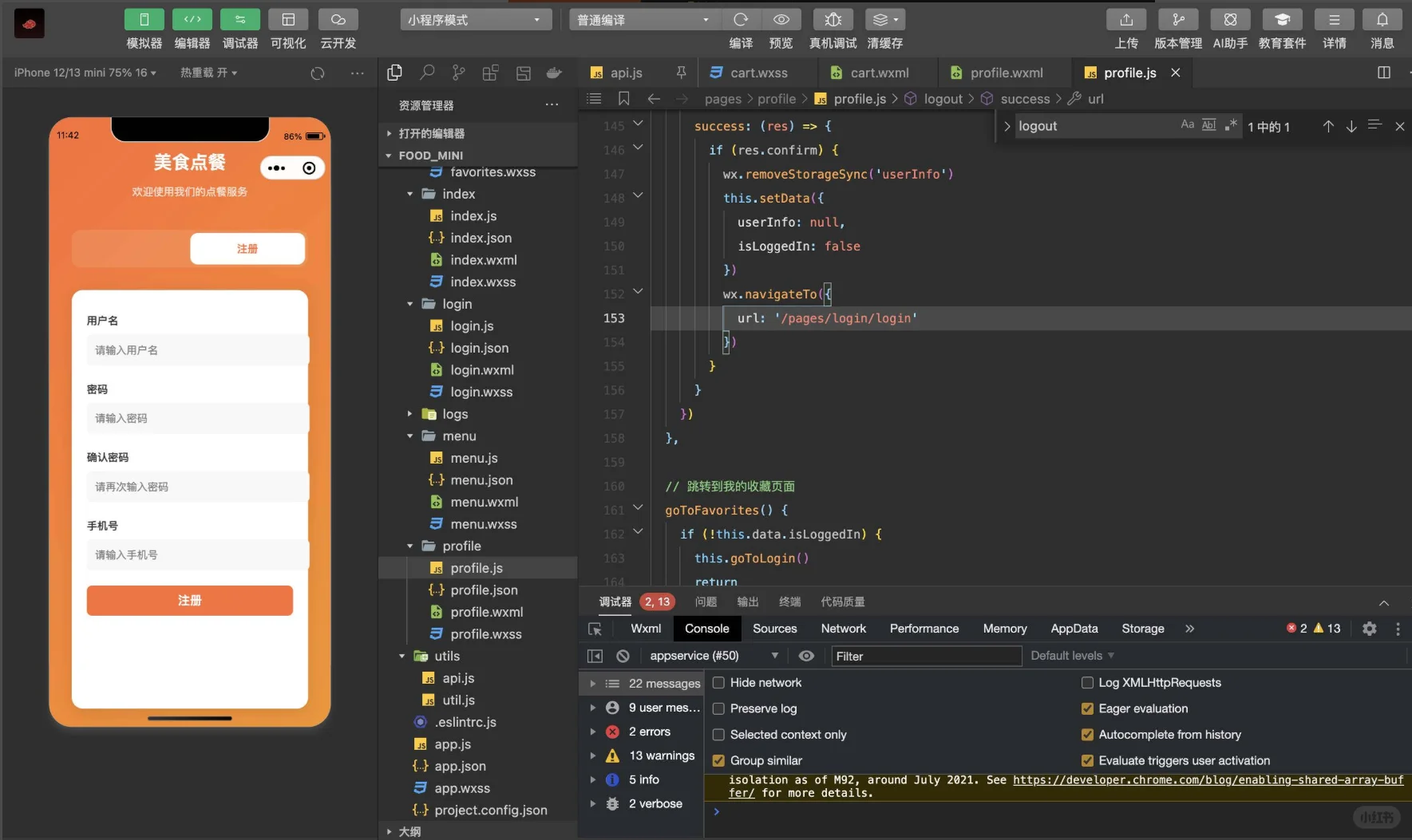Switch to the cart.wxml editor tab
The image size is (1412, 840).
tap(879, 73)
